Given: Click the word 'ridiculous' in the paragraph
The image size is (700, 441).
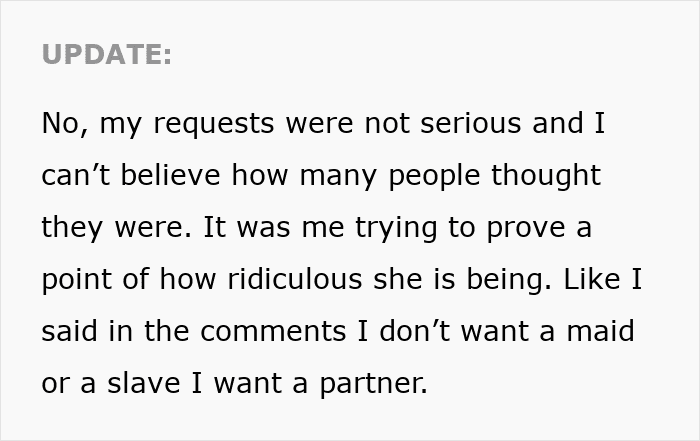Looking at the screenshot, I should click(x=295, y=279).
